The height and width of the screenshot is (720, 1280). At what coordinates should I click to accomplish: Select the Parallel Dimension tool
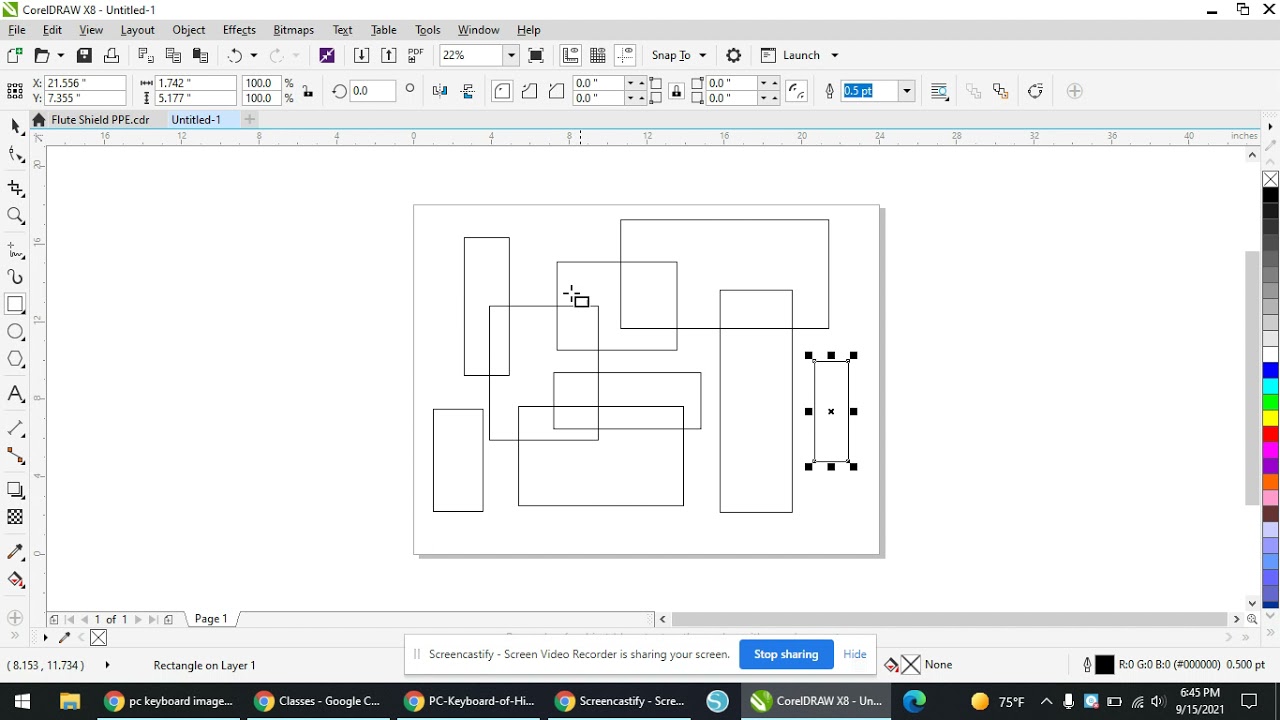(x=15, y=428)
